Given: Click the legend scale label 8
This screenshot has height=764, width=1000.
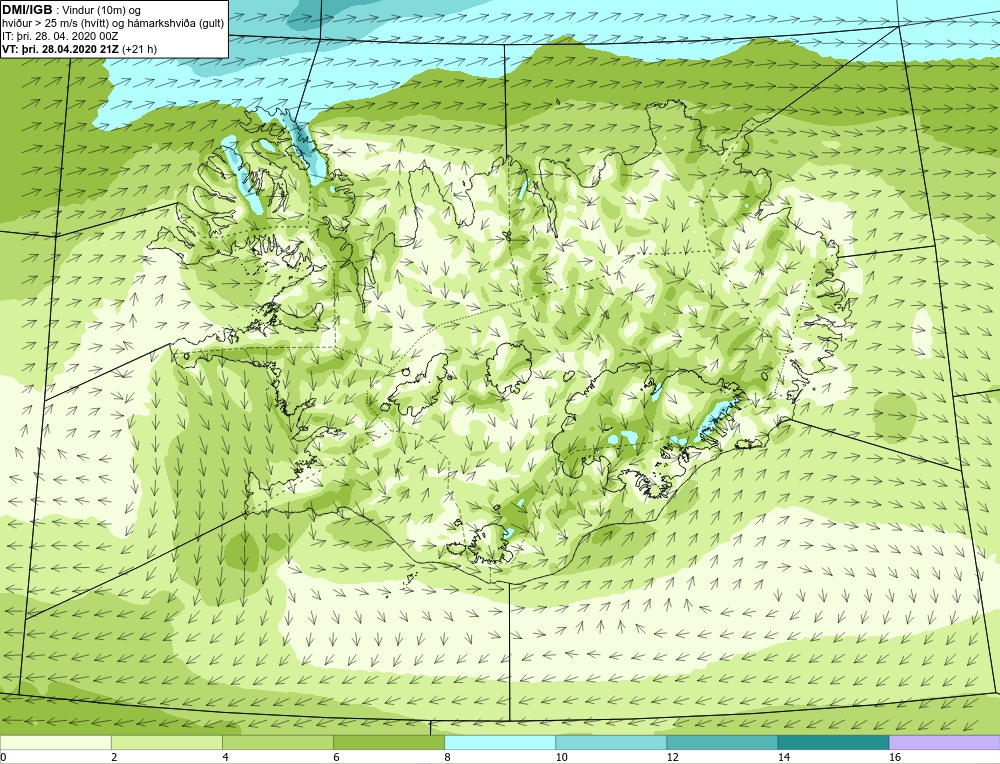Looking at the screenshot, I should pyautogui.click(x=448, y=757).
